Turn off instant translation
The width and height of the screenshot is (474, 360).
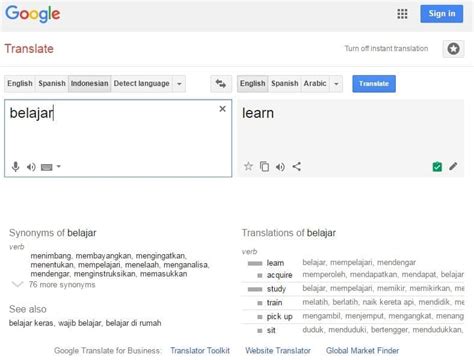click(386, 49)
